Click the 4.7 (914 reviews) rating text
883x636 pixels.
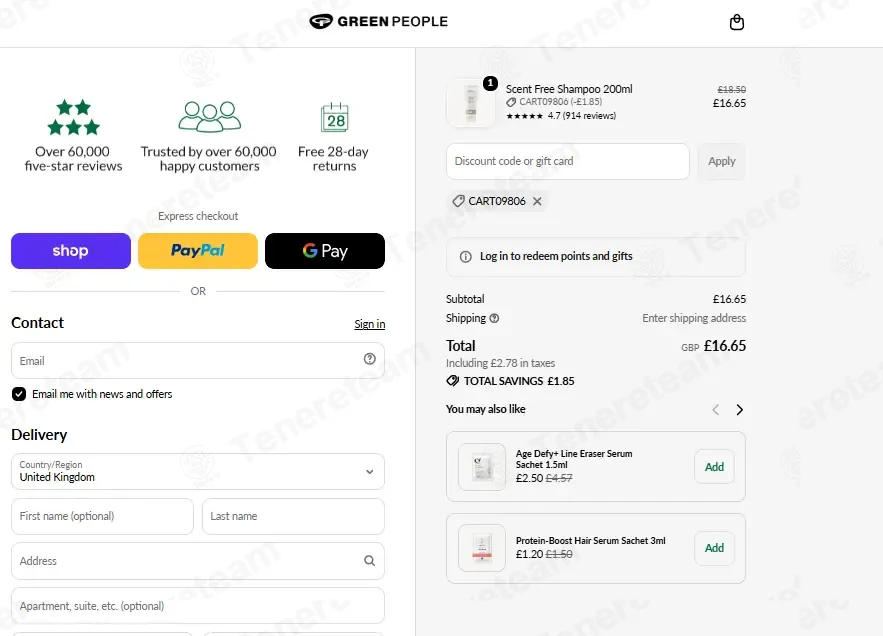(582, 116)
